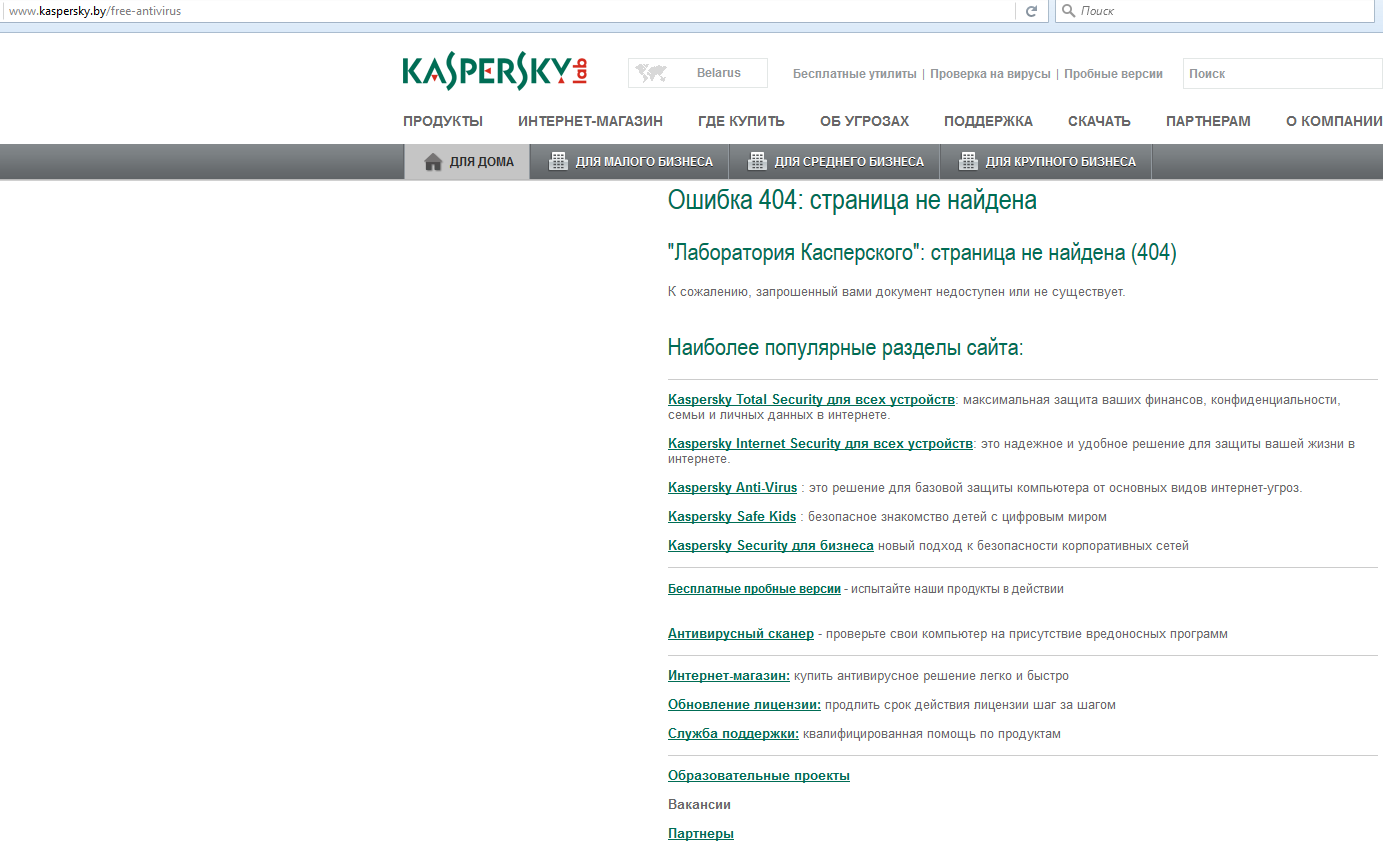Open Kaspersky Total Security для всех устройств link
1383x854 pixels.
811,400
